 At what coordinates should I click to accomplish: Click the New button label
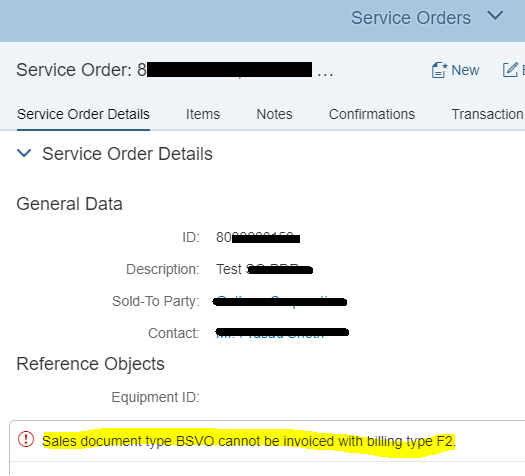[x=465, y=70]
